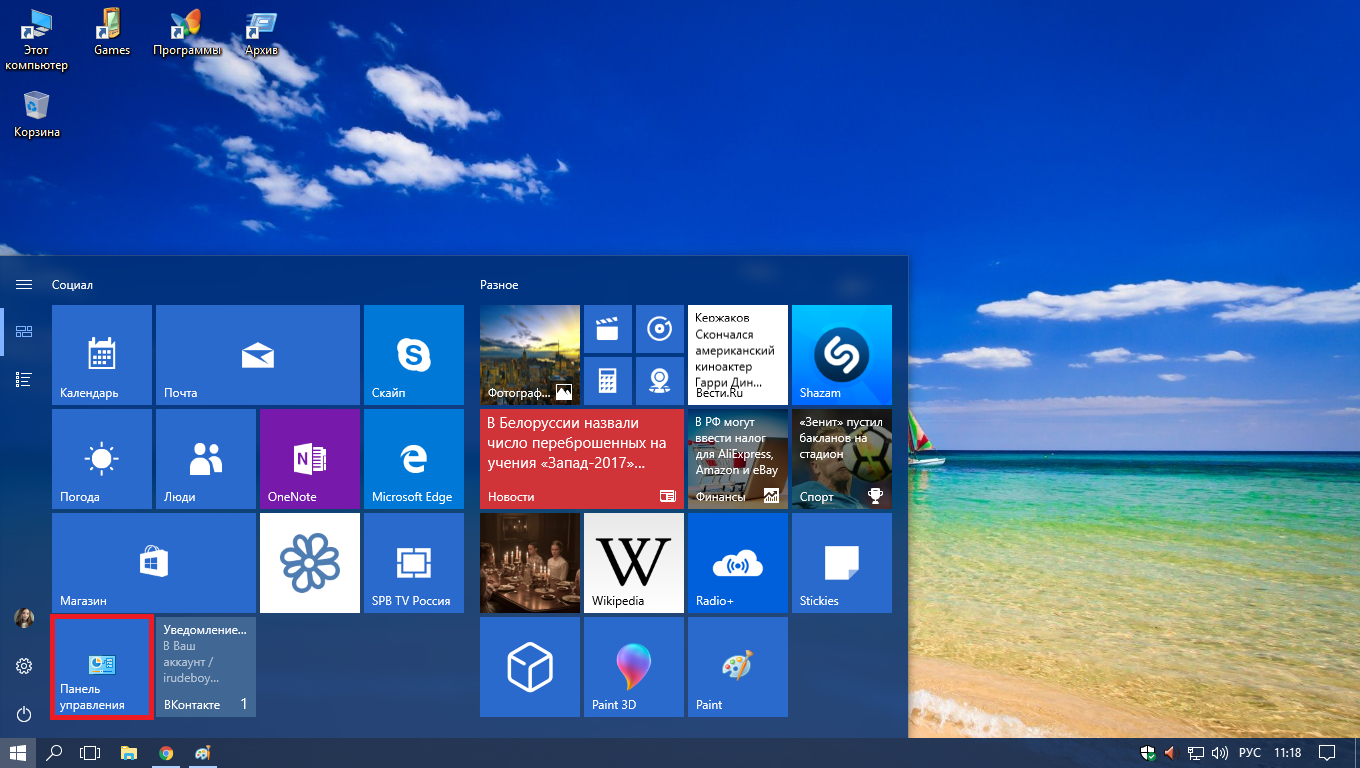Launch the Microsoft Edge tile
This screenshot has height=768, width=1360.
click(414, 459)
